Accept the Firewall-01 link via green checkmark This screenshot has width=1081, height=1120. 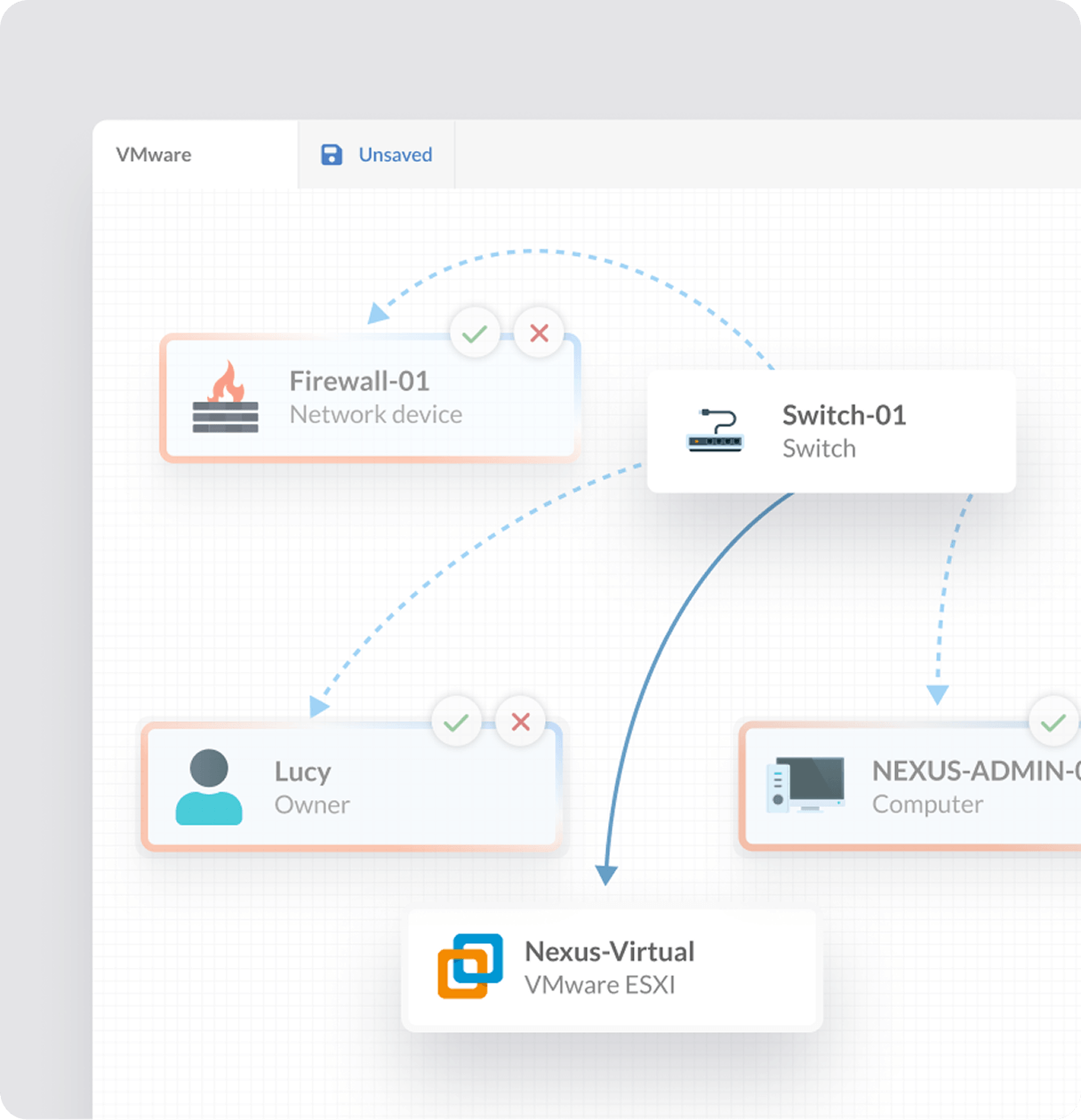(x=475, y=332)
